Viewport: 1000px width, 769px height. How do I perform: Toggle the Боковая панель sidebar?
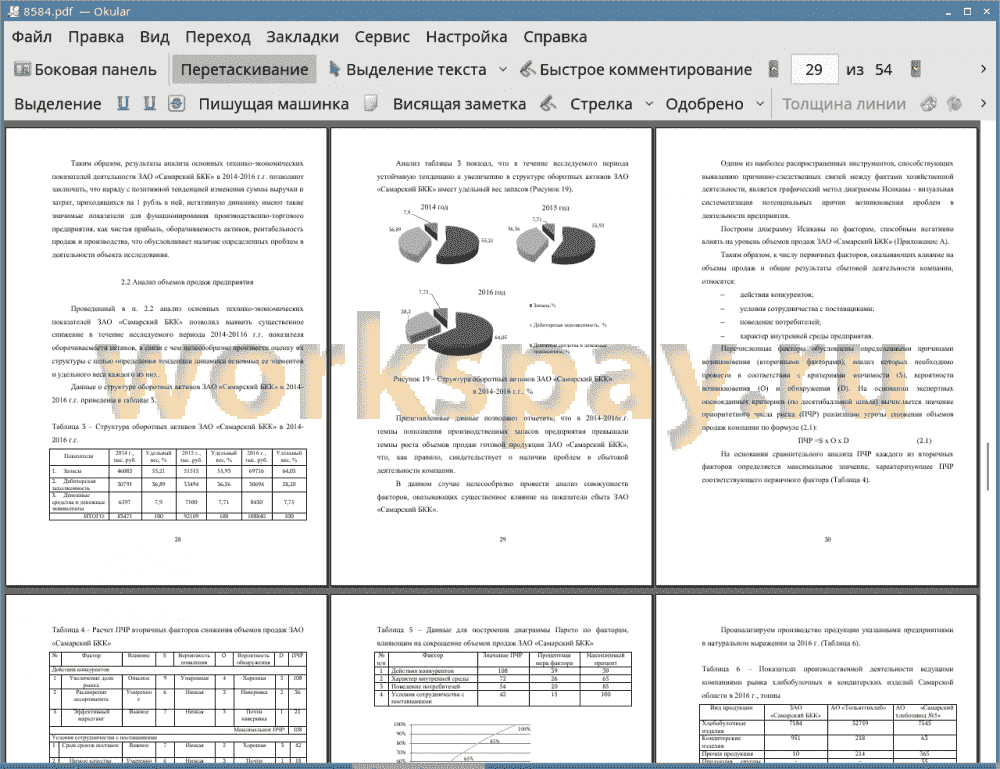85,70
